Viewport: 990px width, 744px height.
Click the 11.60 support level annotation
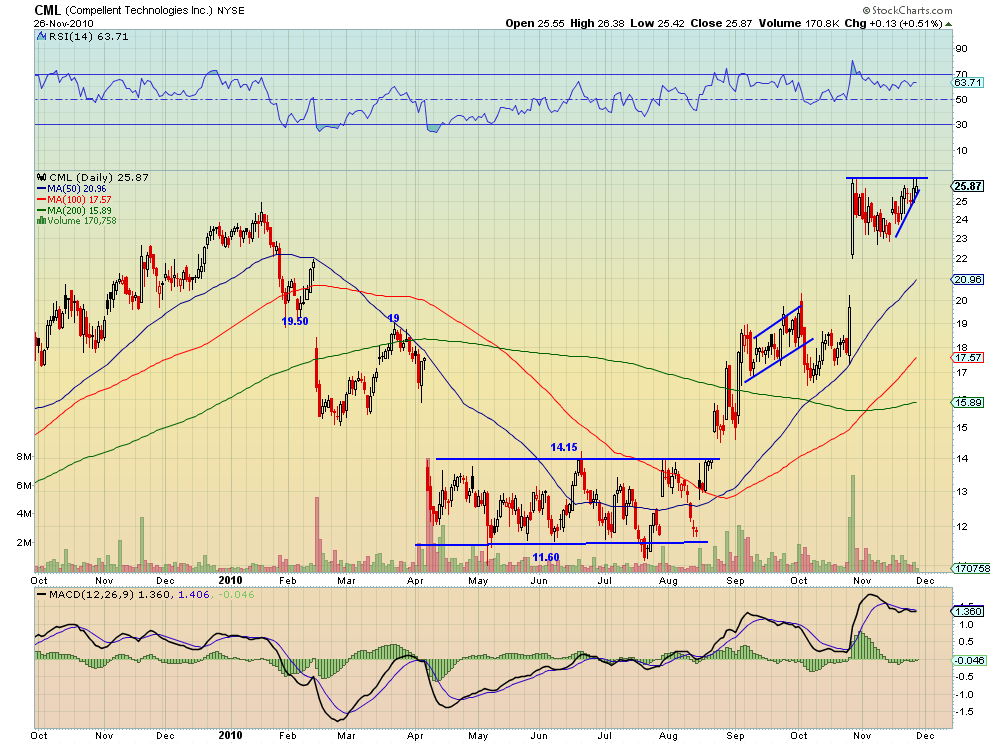pyautogui.click(x=546, y=557)
